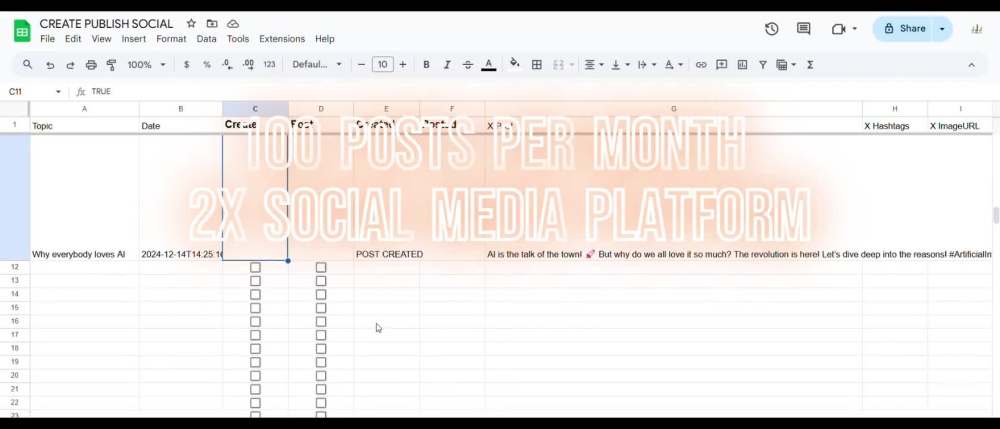1000x429 pixels.
Task: Collapse the toolbar with chevron
Action: click(x=971, y=64)
